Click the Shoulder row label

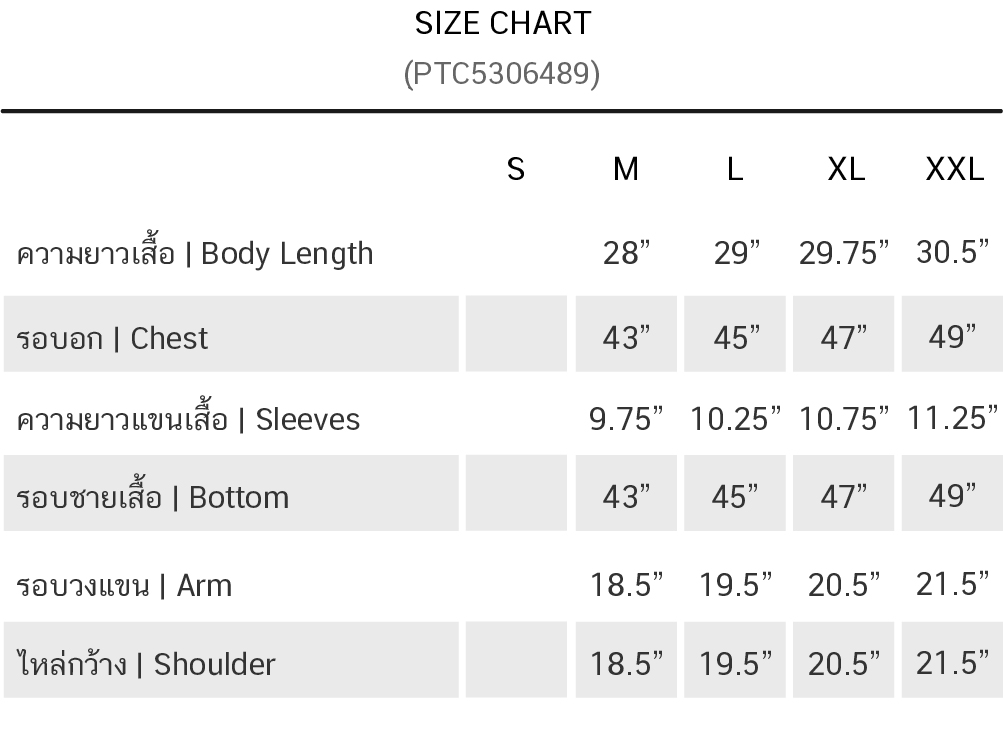click(146, 664)
